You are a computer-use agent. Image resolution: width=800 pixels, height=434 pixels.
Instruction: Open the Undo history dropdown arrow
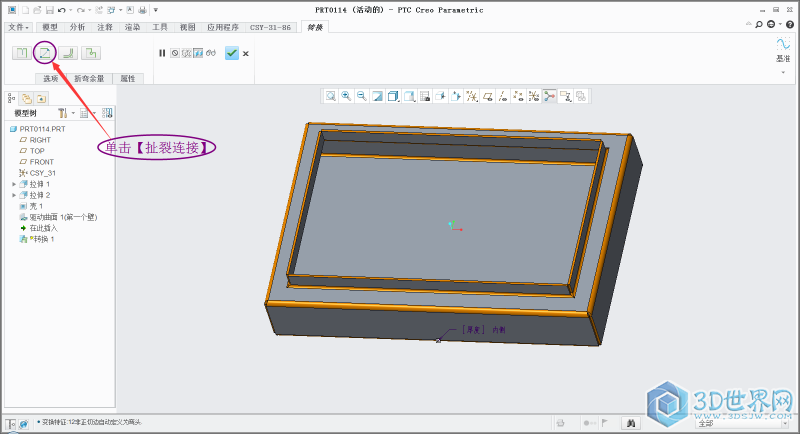click(70, 10)
